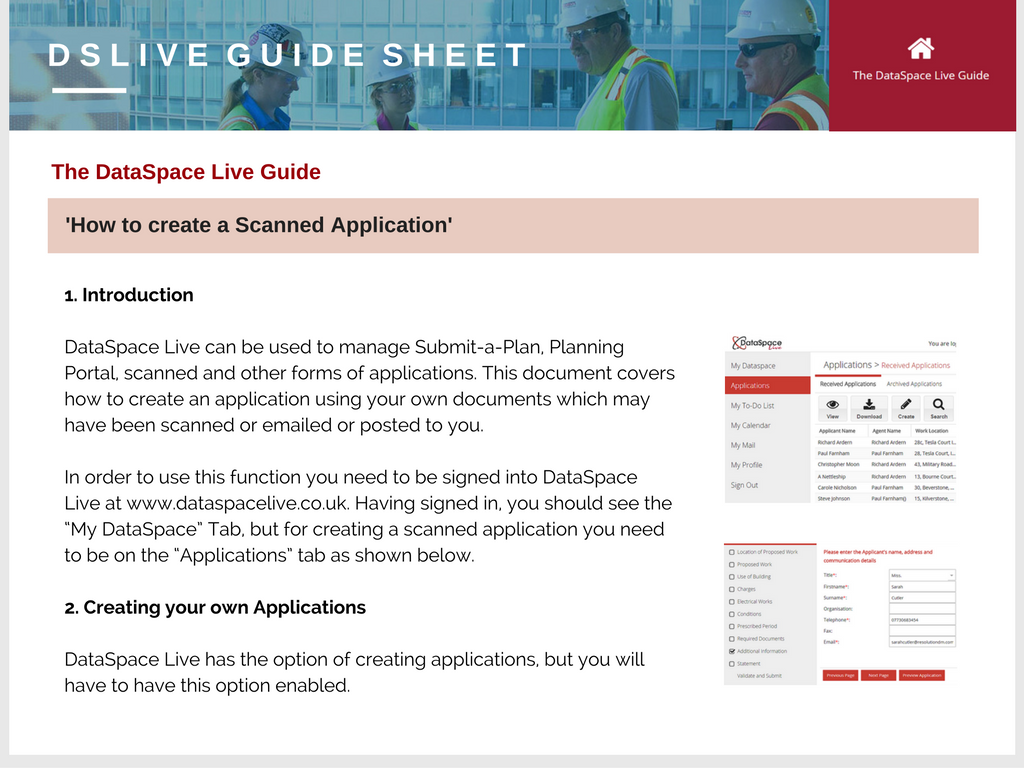Click Validate and Submit in the form sidebar
The image size is (1024, 768).
click(759, 676)
